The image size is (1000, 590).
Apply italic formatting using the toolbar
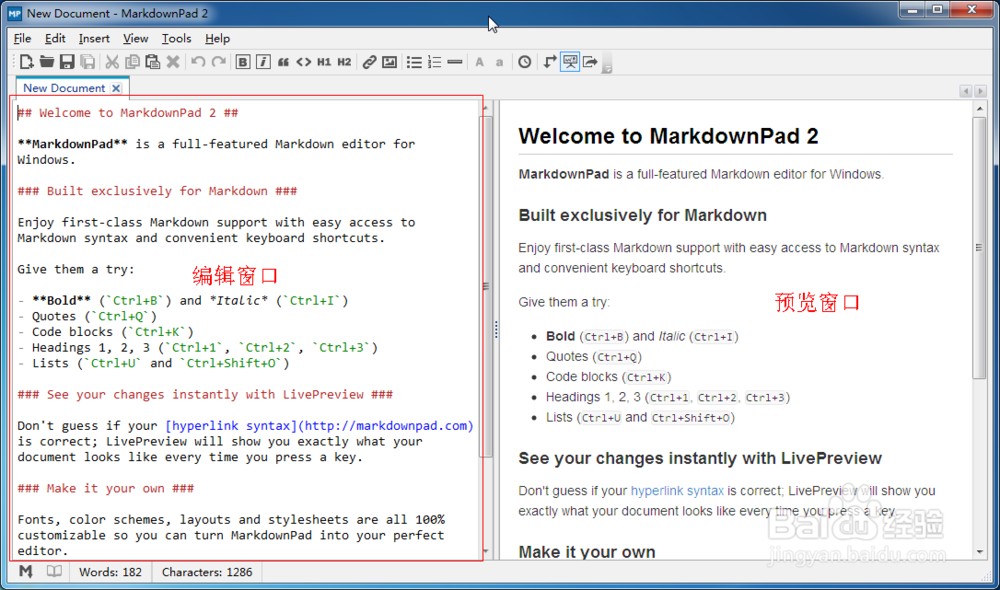tap(262, 61)
